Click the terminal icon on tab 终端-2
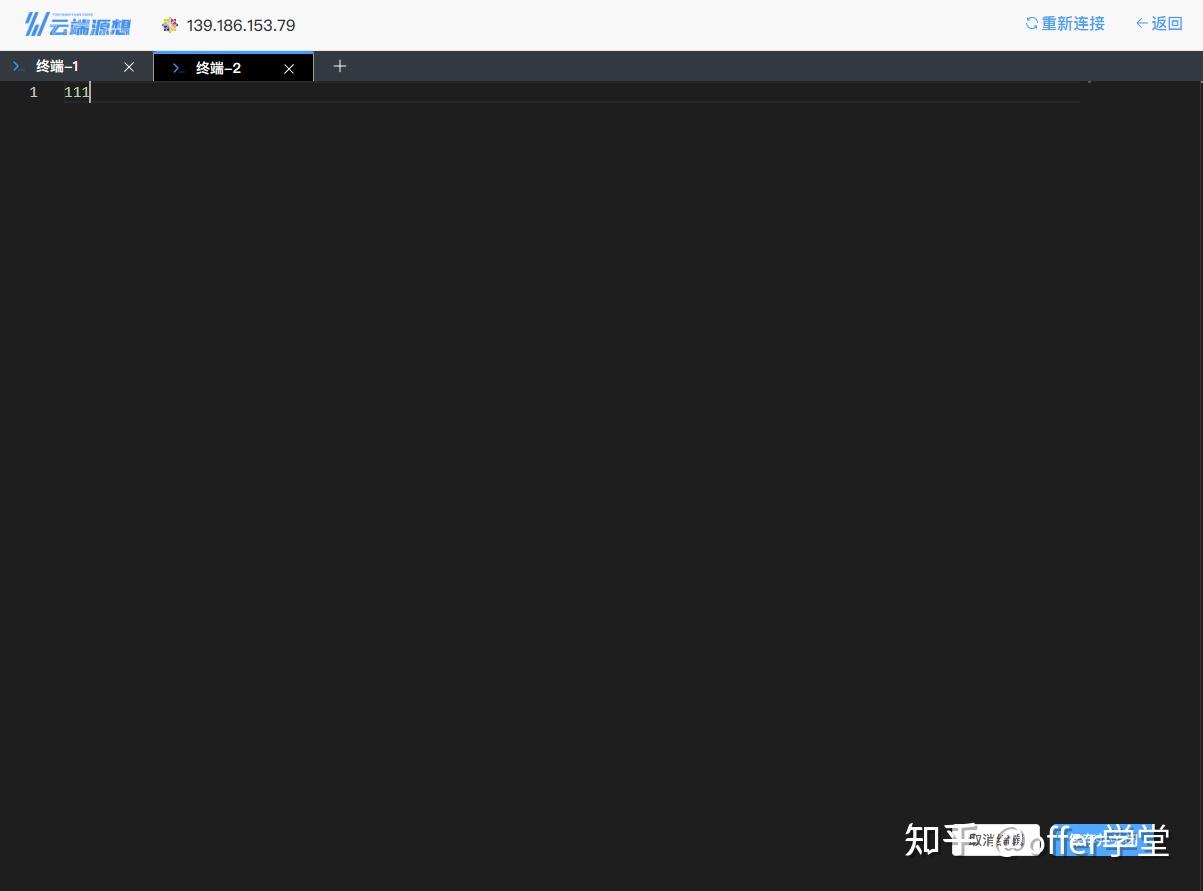Screen dimensions: 1203x891 pyautogui.click(x=177, y=68)
